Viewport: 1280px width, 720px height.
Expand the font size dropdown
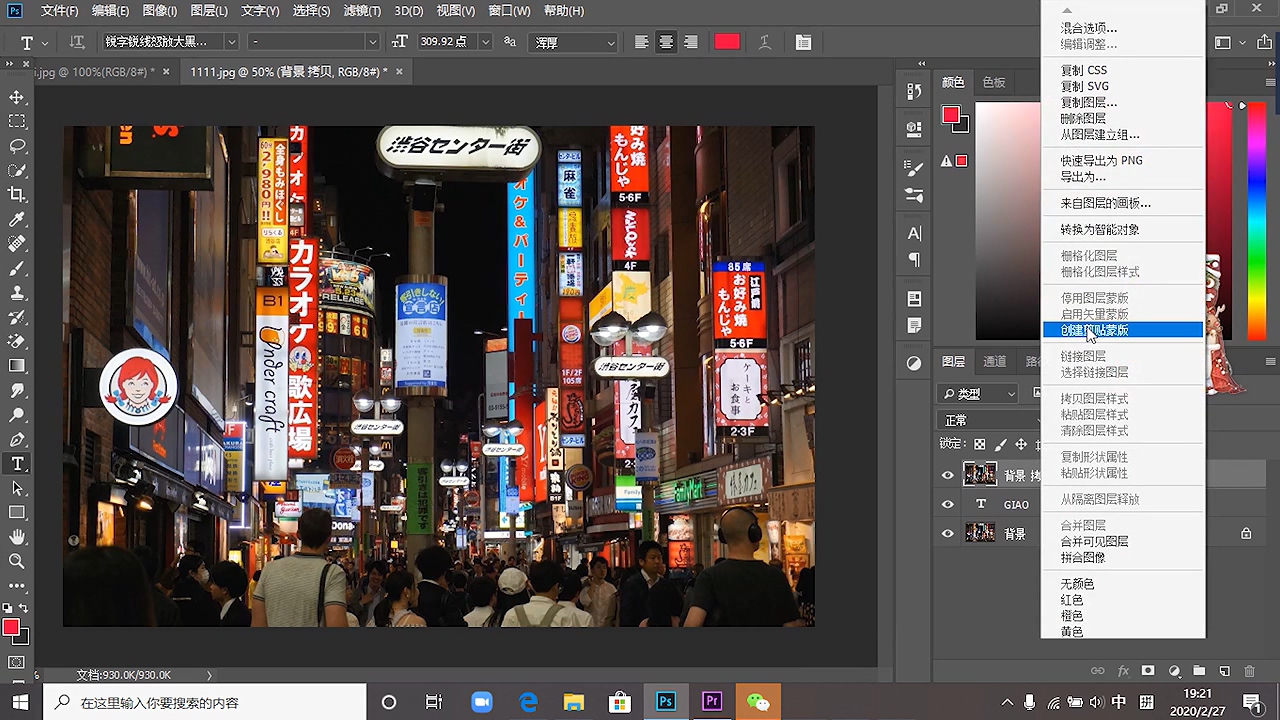pyautogui.click(x=485, y=42)
